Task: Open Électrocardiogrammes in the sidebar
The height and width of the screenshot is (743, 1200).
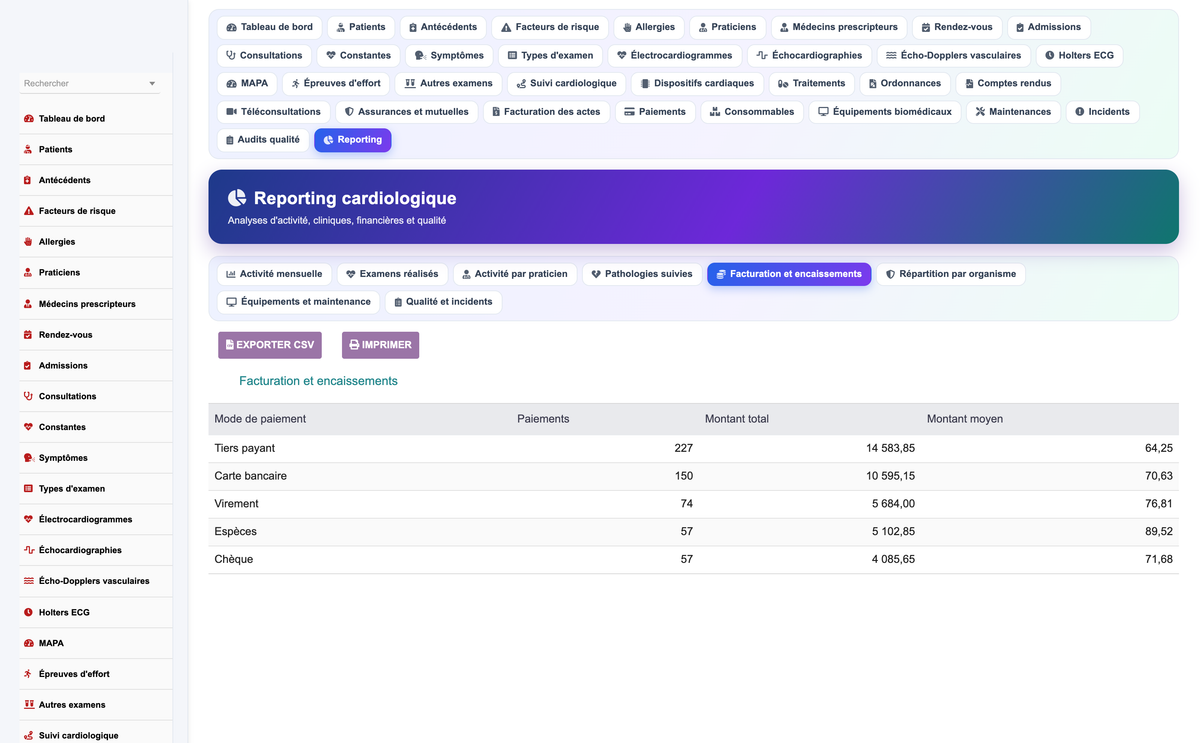Action: coord(96,520)
